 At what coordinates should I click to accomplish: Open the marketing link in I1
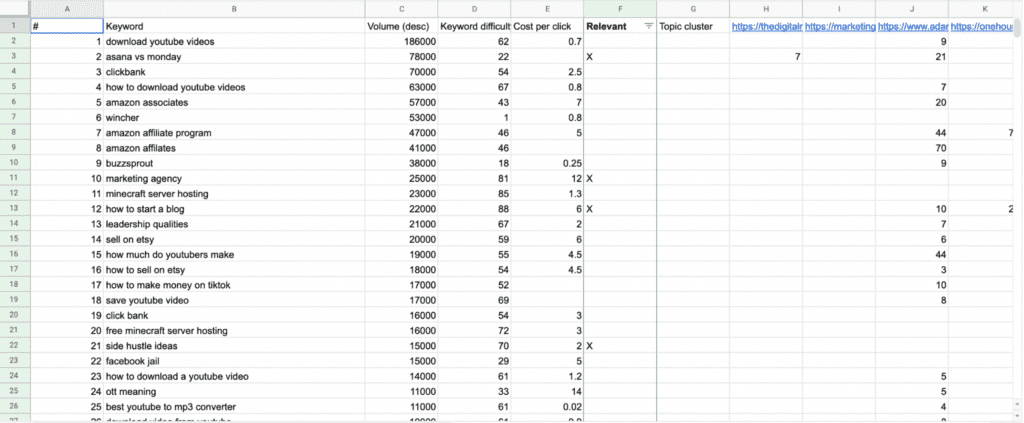click(840, 26)
